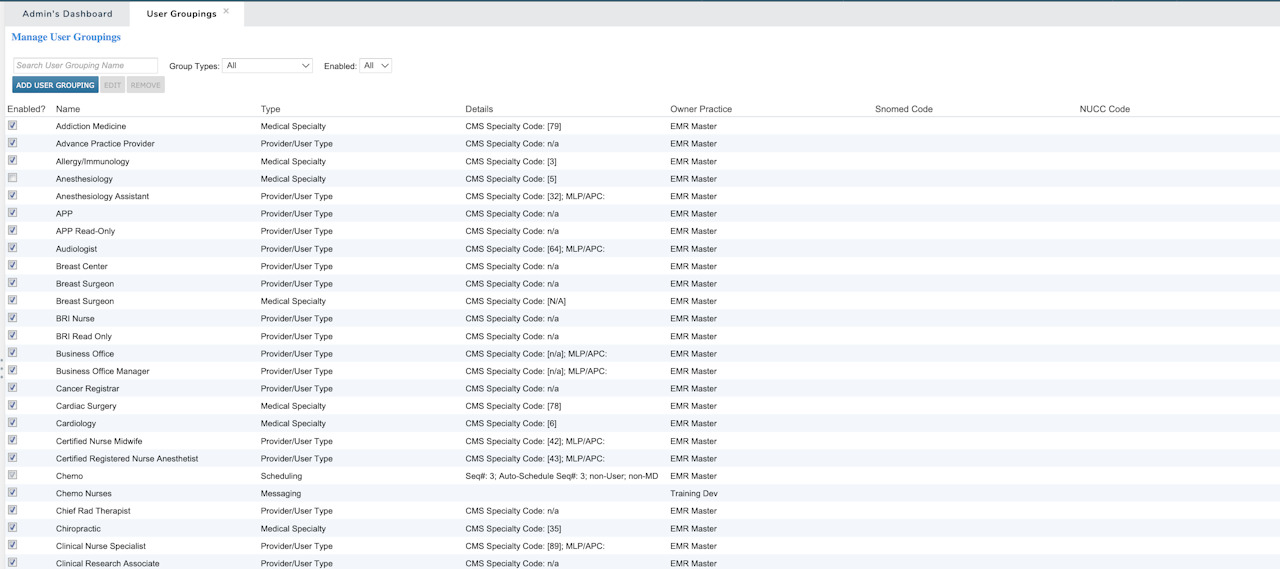Image resolution: width=1280 pixels, height=569 pixels.
Task: Toggle the Cardiology enabled checkbox
Action: pyautogui.click(x=13, y=423)
